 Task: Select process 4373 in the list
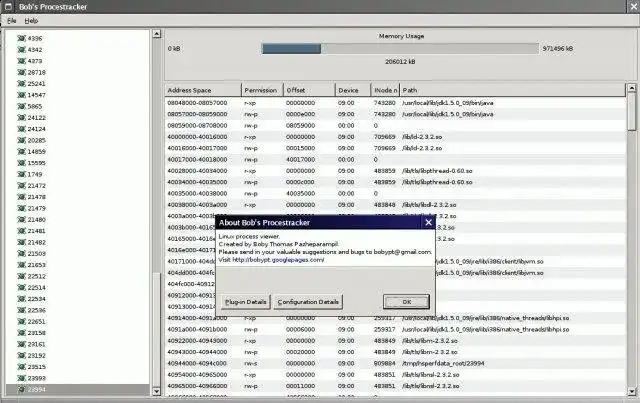[x=35, y=61]
